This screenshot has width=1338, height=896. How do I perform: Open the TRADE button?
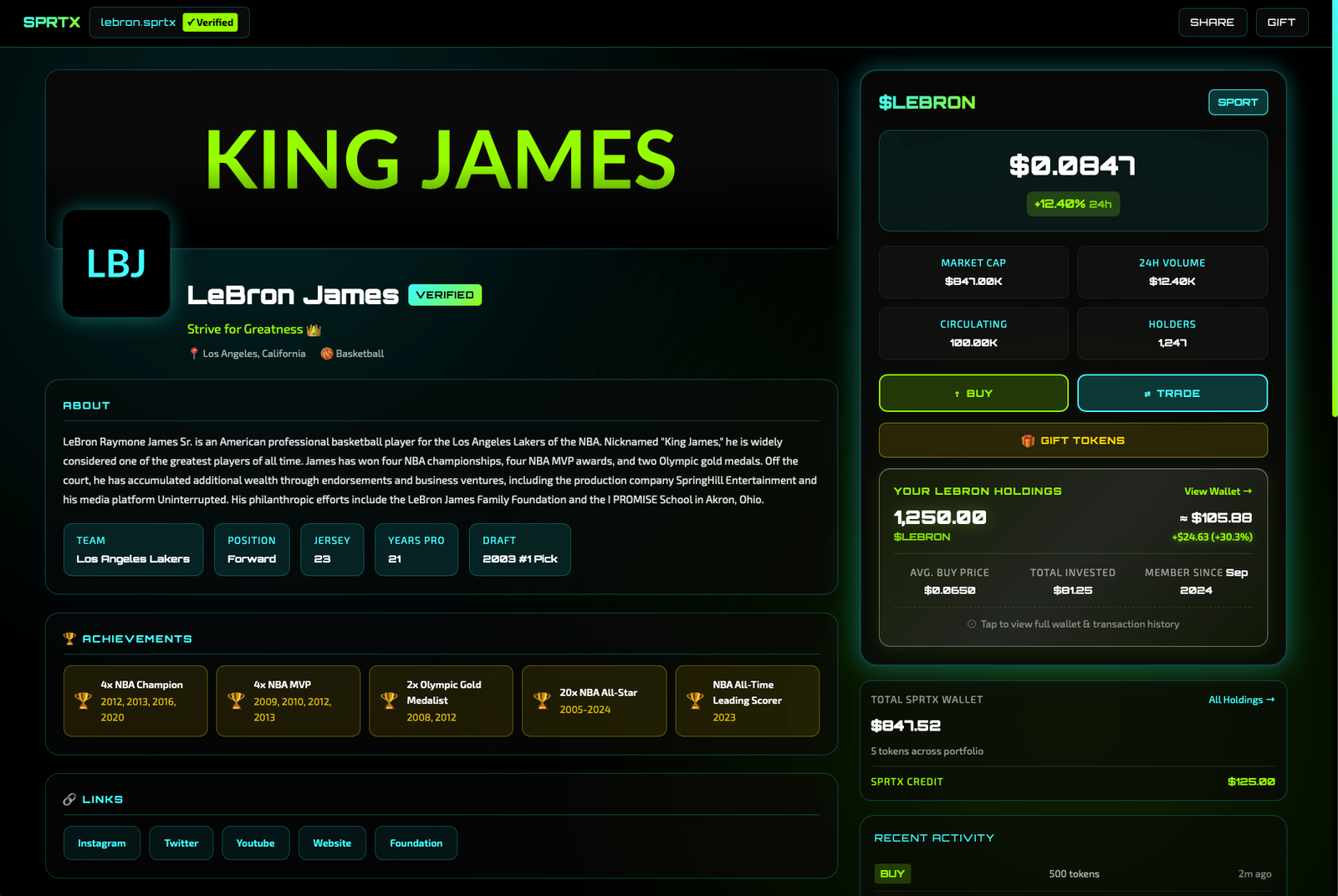pos(1172,394)
